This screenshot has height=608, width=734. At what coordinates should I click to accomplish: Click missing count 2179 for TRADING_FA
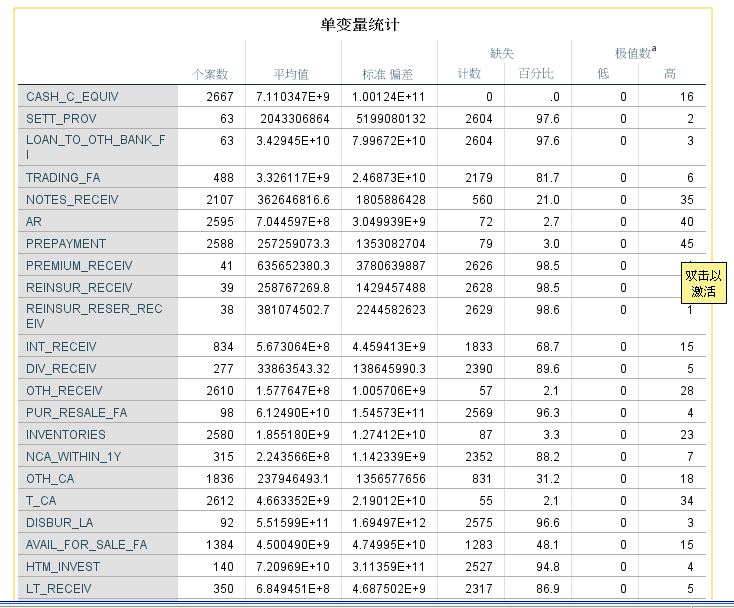click(479, 177)
